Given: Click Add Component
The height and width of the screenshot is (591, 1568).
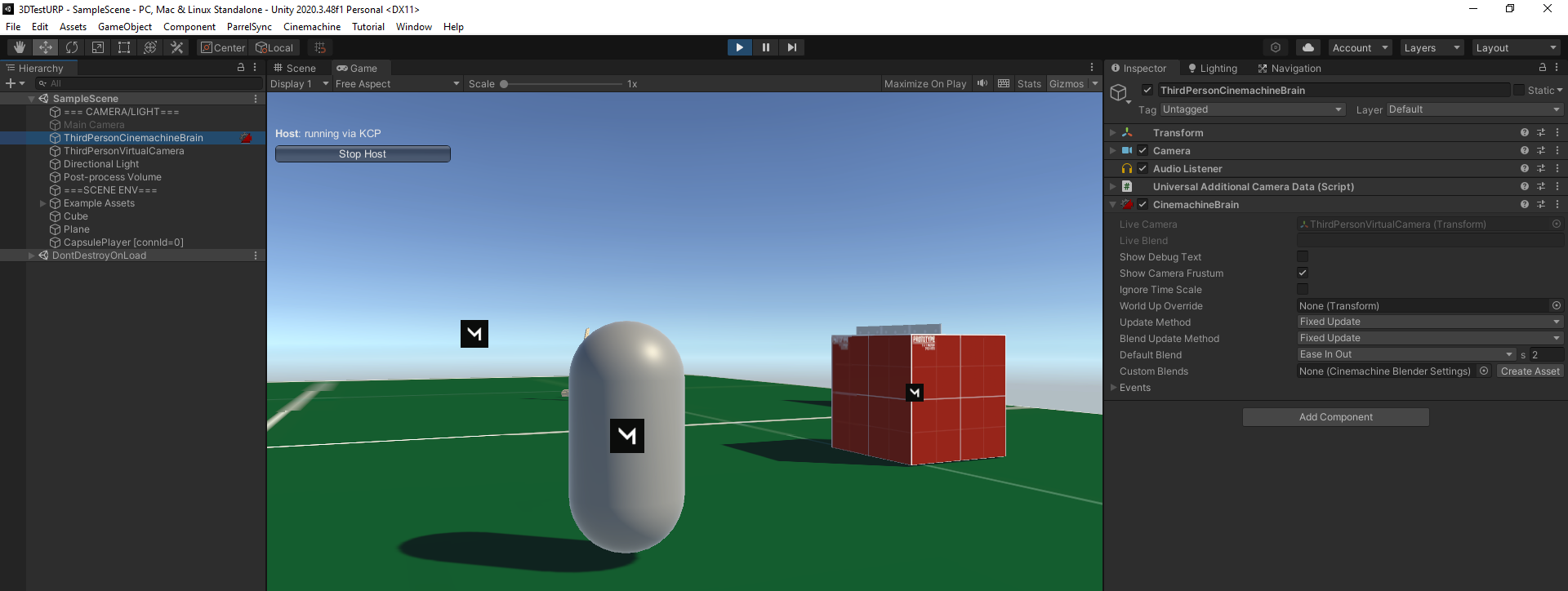Looking at the screenshot, I should [1336, 416].
